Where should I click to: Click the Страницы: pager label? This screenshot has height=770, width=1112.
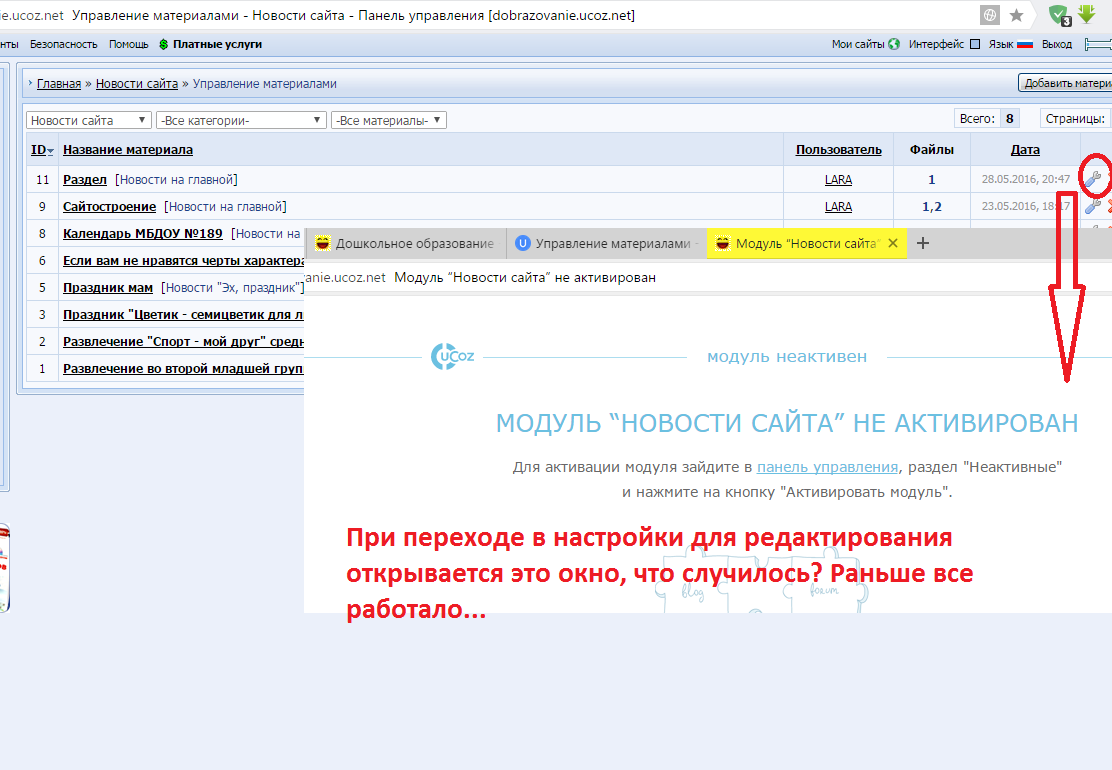1075,118
